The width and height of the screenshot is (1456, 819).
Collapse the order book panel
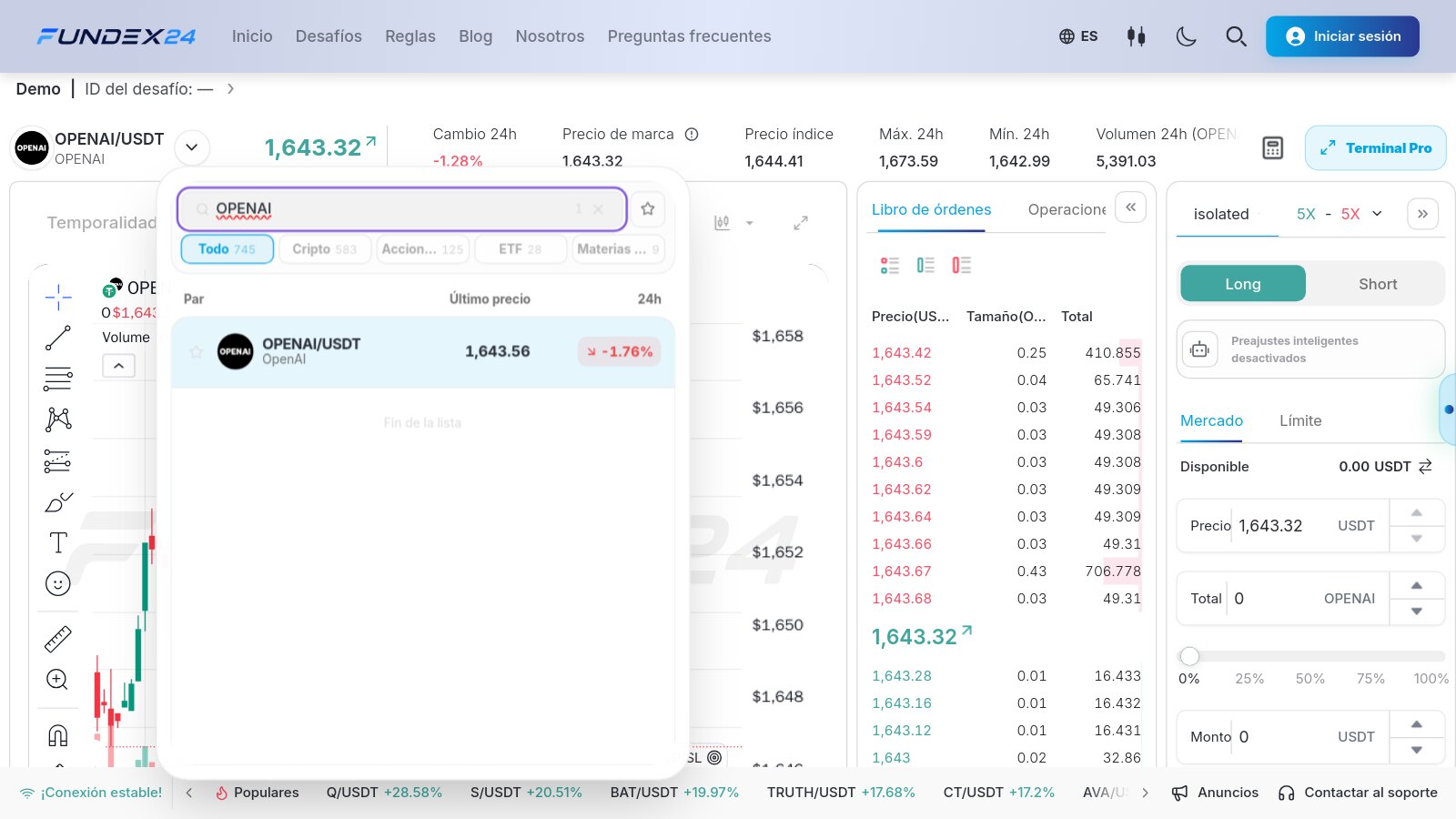(x=1130, y=207)
